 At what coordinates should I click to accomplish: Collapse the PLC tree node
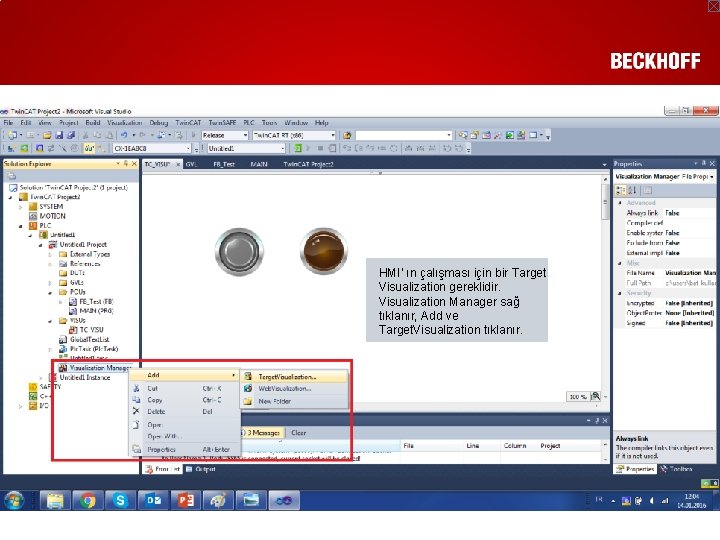[21, 225]
